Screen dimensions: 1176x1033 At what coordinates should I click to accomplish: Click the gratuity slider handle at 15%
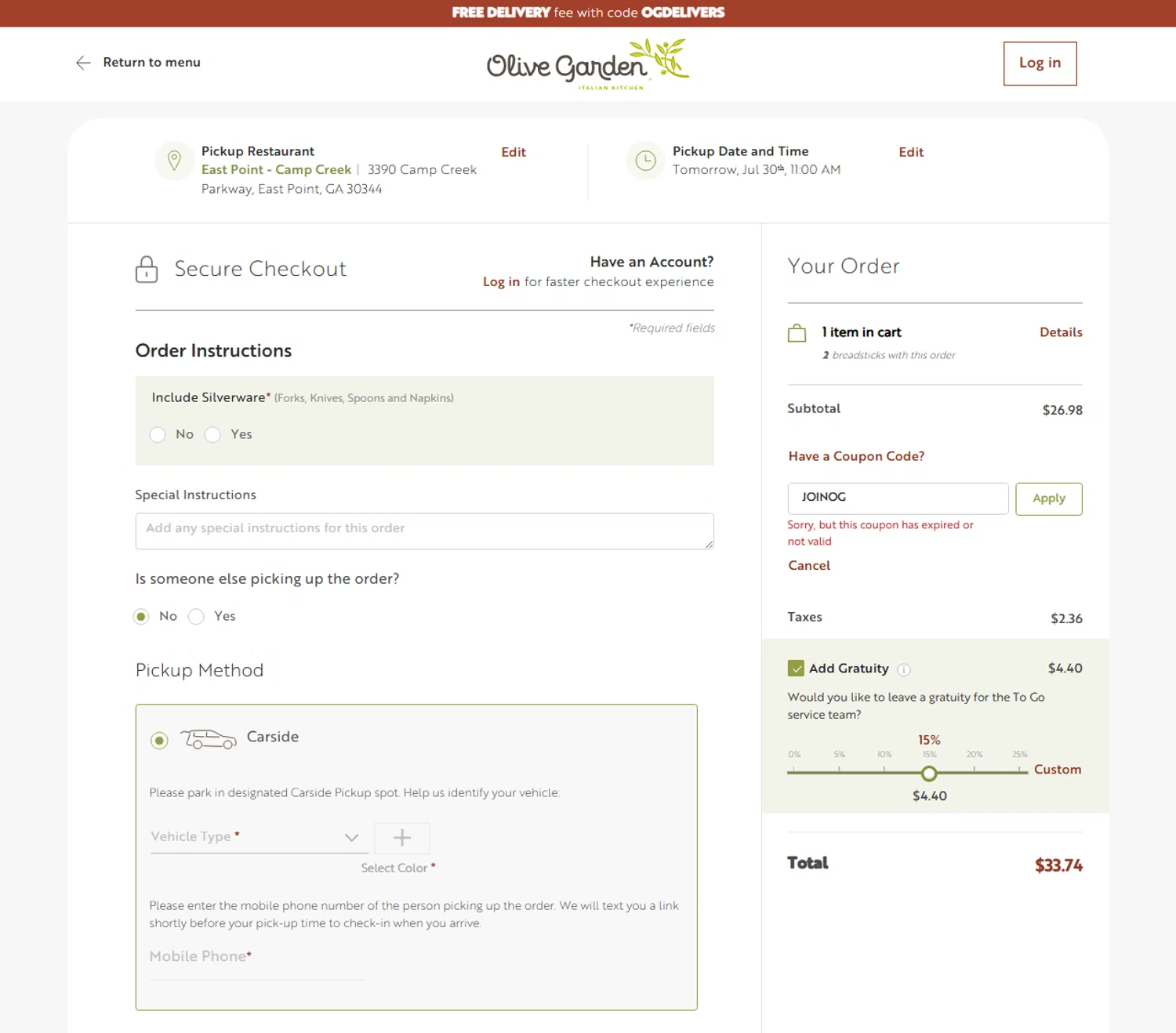pos(929,774)
